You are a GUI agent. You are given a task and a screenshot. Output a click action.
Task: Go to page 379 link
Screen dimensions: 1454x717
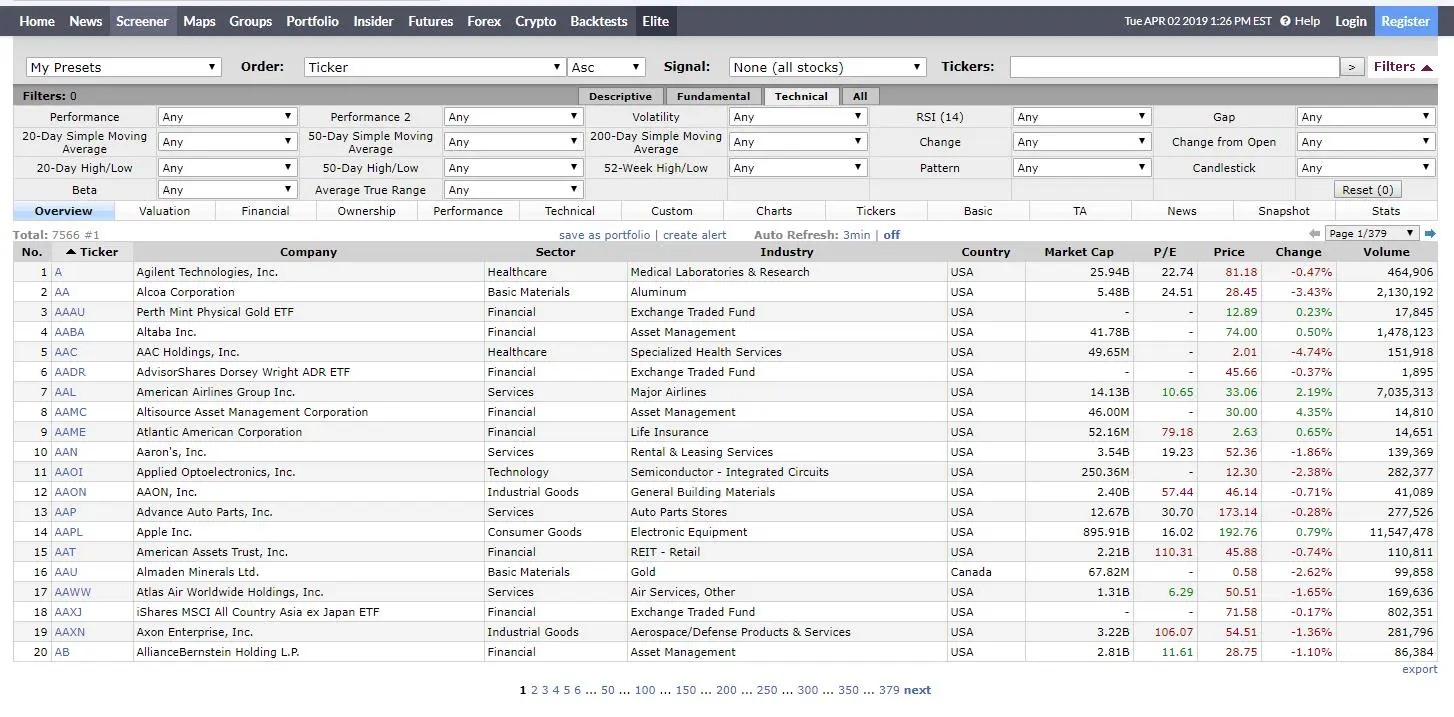[889, 690]
